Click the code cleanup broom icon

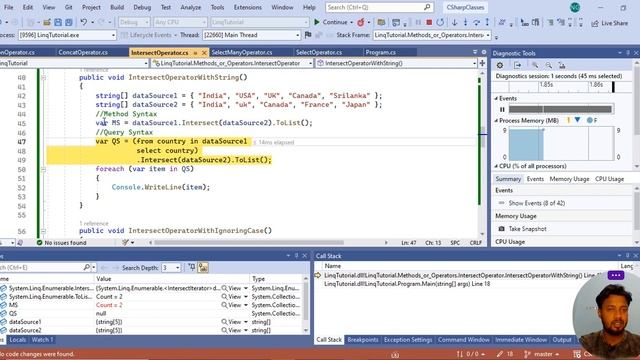[x=126, y=242]
